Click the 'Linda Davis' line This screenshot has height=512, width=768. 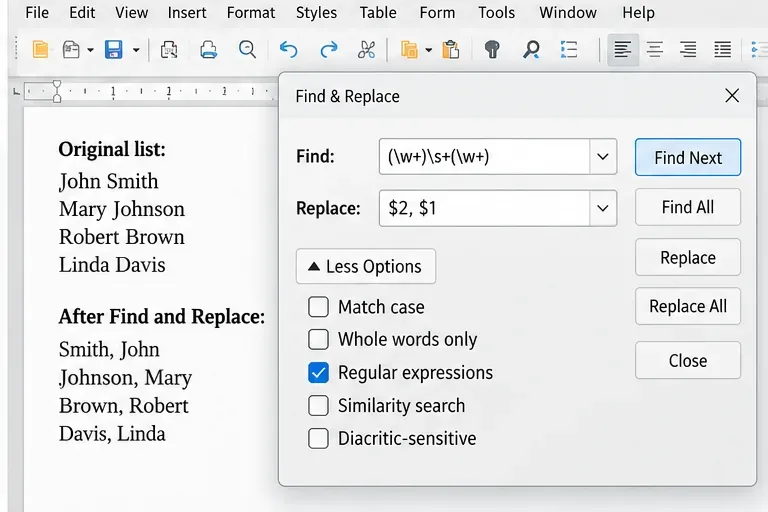pyautogui.click(x=112, y=265)
